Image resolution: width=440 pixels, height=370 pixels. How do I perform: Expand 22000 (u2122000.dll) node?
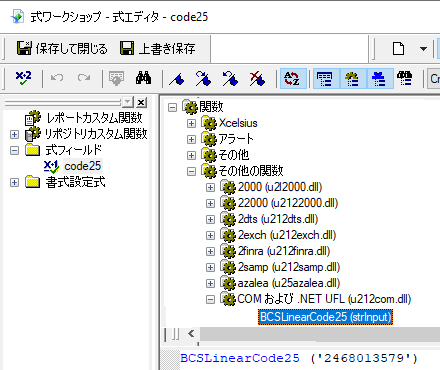coord(210,203)
